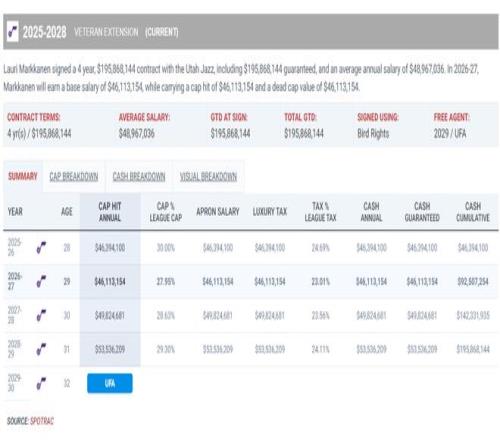
Task: Click Cap % League Cap column header
Action: point(166,212)
